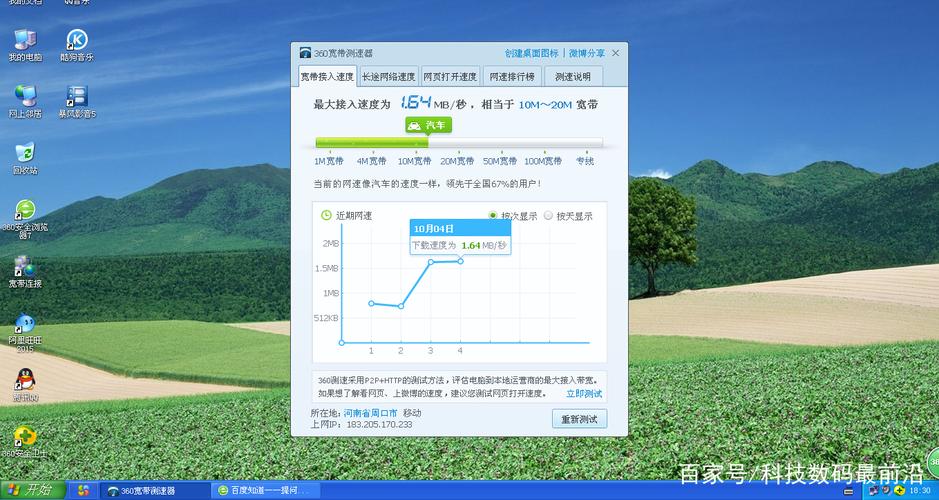Click the 4M宽带 scale label

[x=371, y=160]
